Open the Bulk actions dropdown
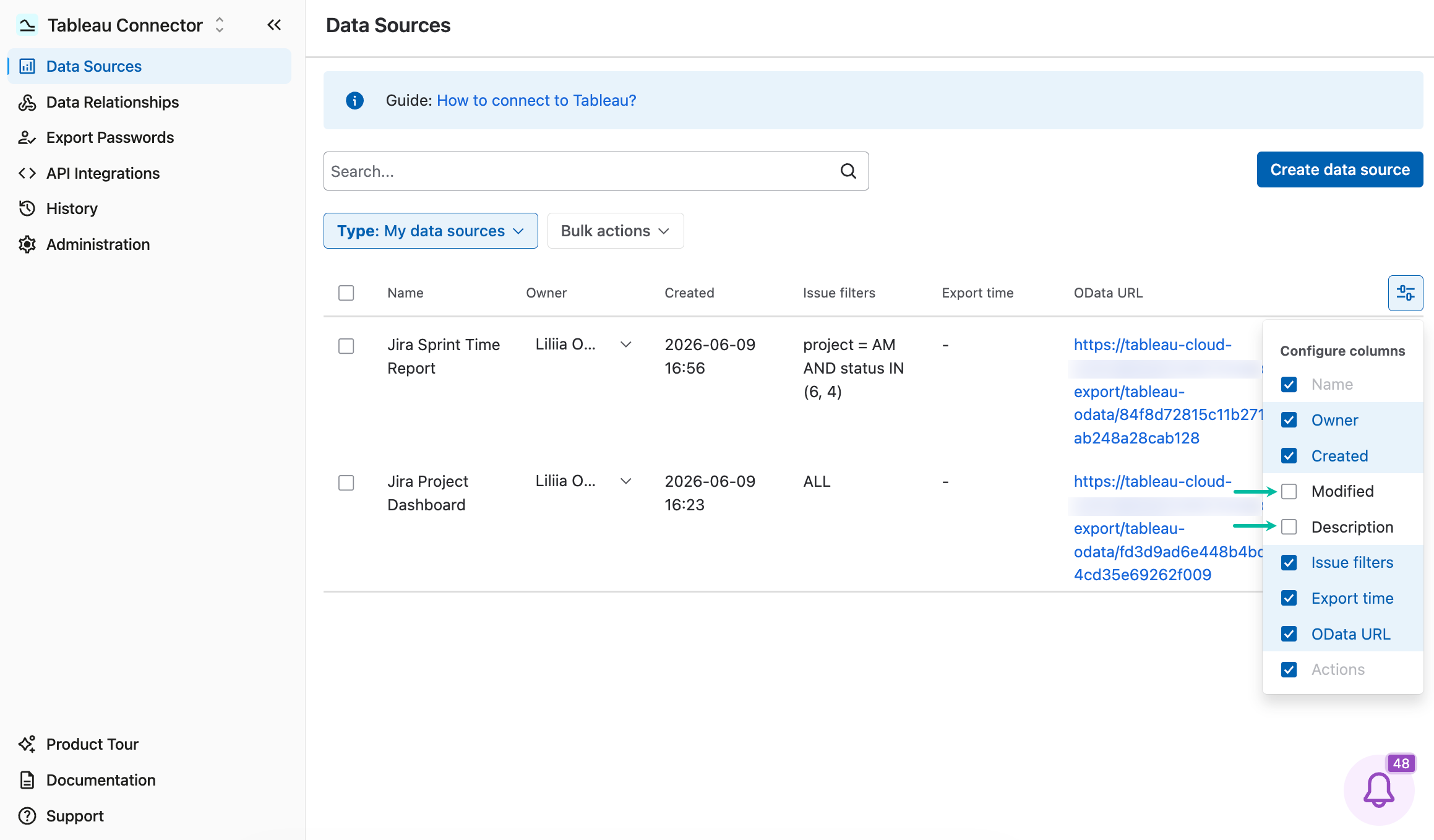 click(616, 231)
